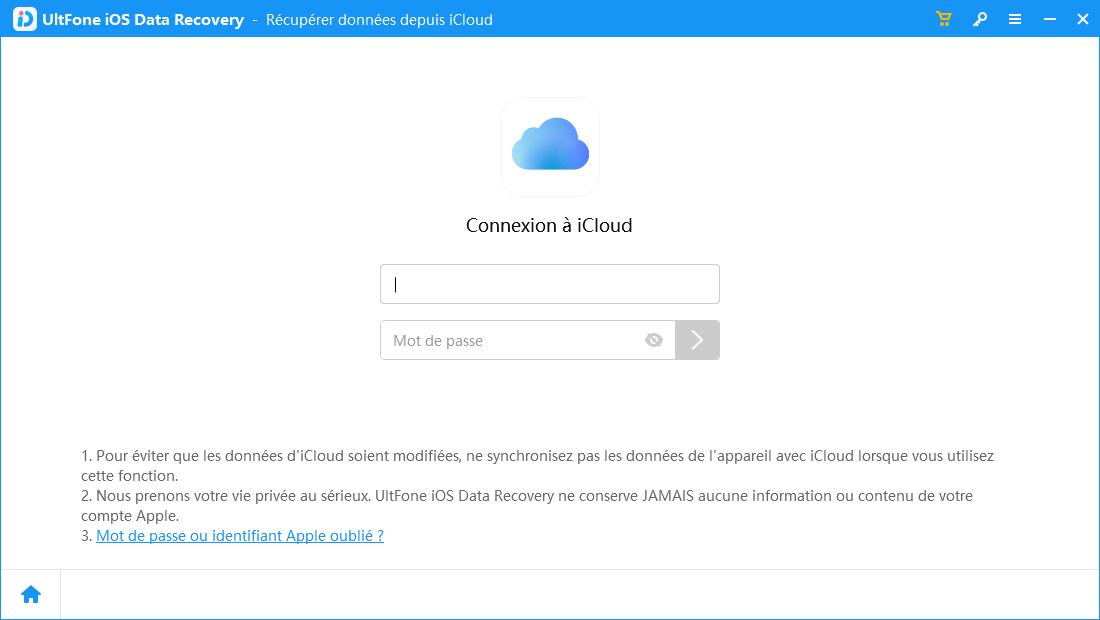The height and width of the screenshot is (620, 1100).
Task: Click the minimize icon in the title bar
Action: pos(1048,18)
